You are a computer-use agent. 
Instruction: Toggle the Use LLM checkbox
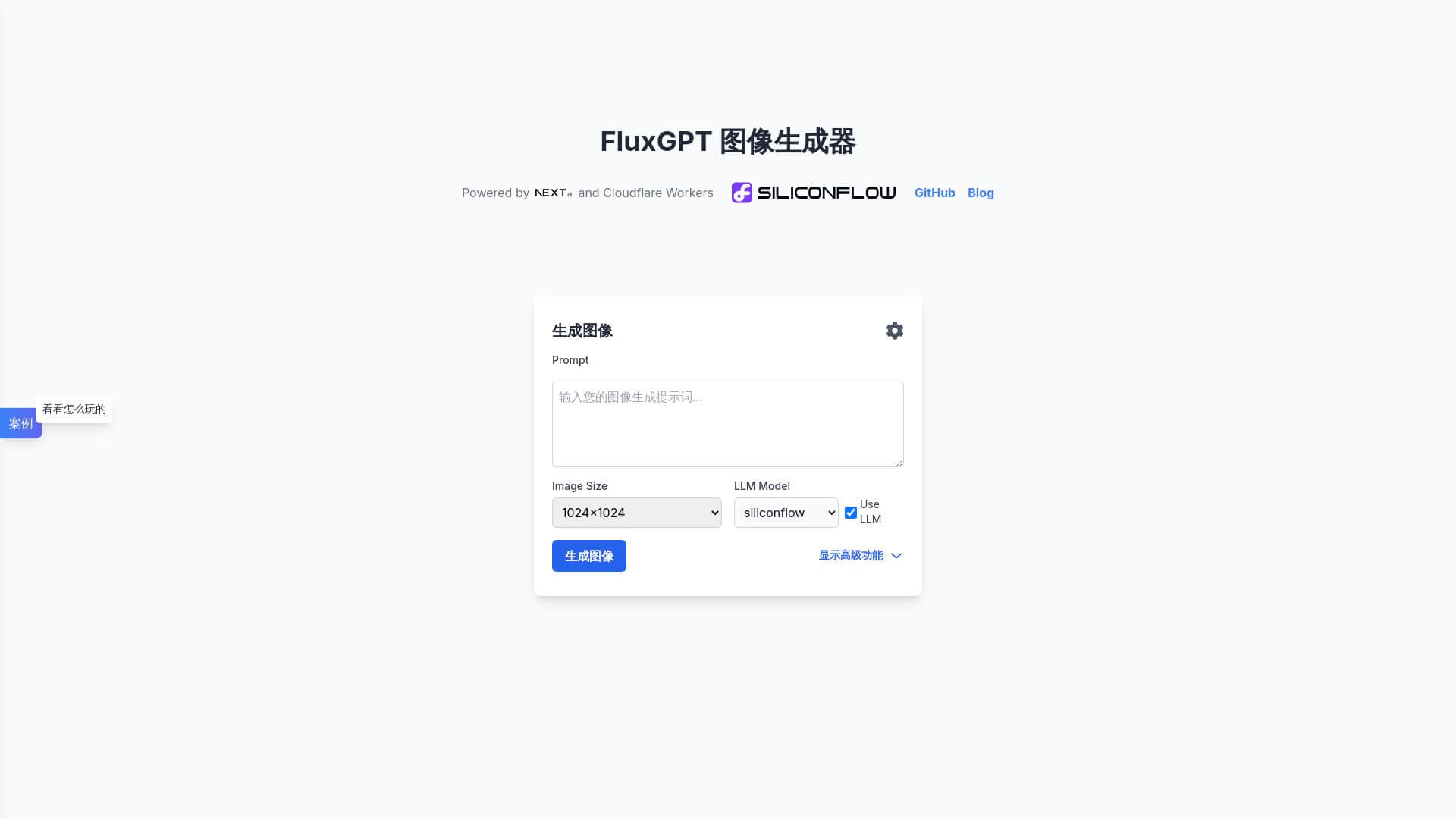point(850,512)
